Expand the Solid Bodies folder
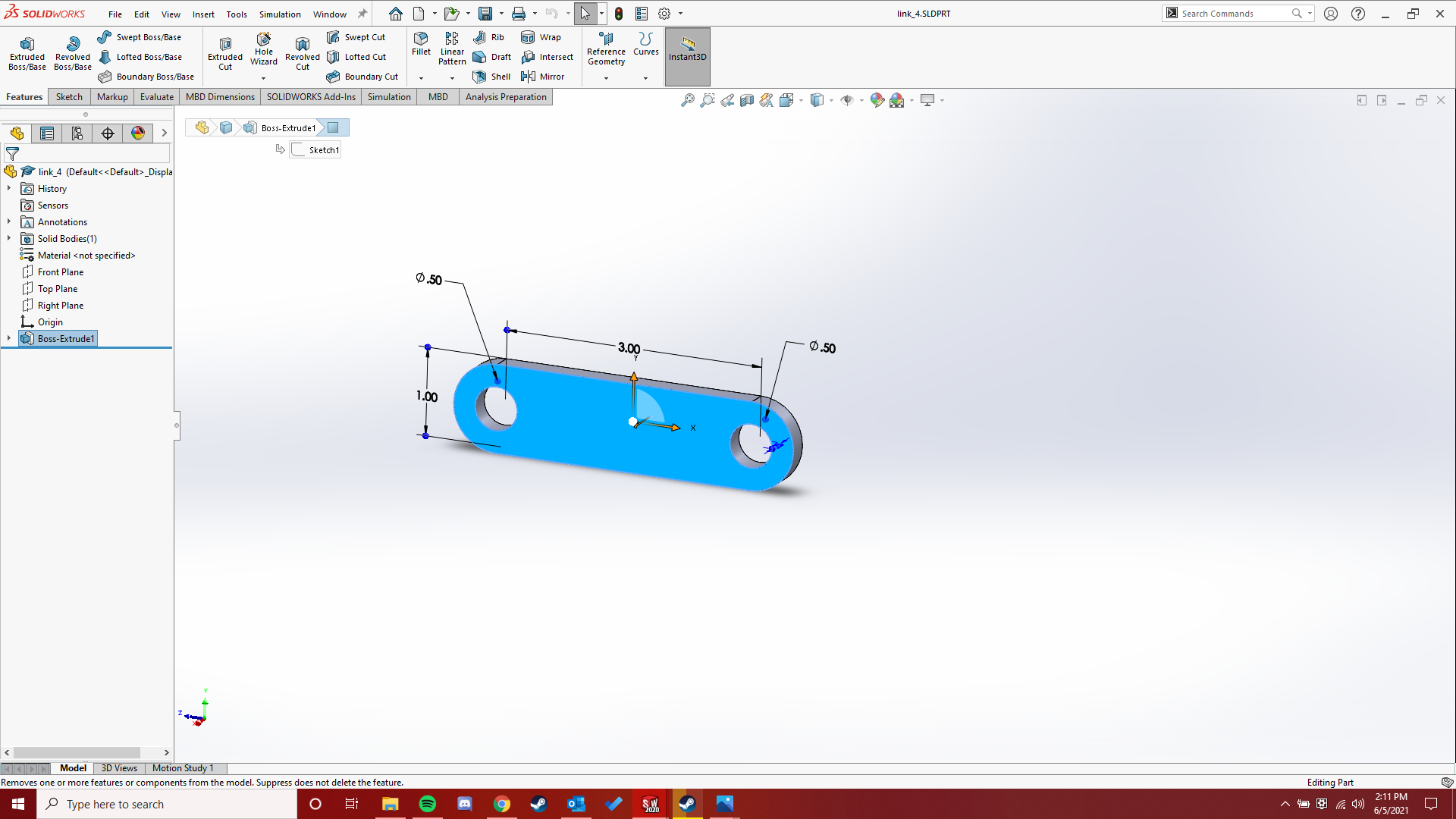Viewport: 1456px width, 819px height. (x=8, y=238)
